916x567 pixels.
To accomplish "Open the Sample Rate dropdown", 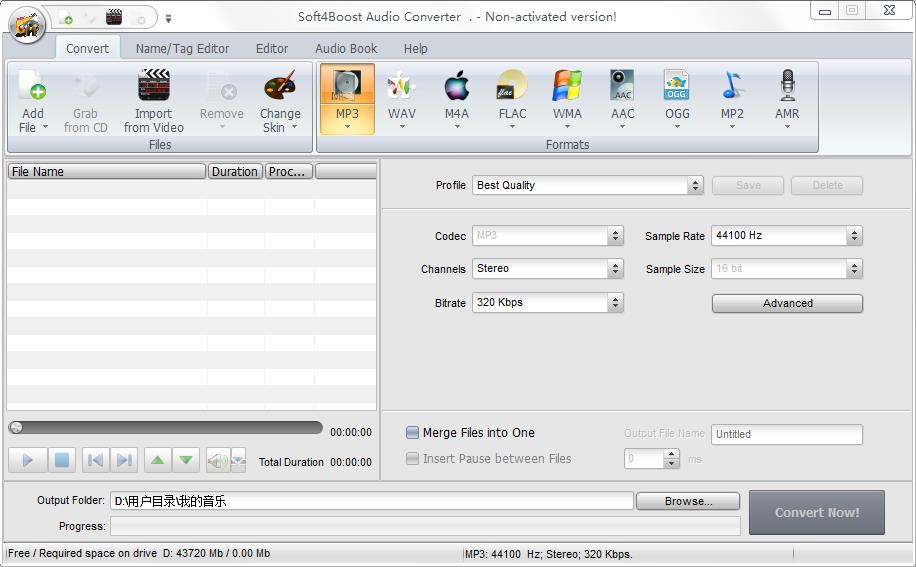I will (853, 236).
